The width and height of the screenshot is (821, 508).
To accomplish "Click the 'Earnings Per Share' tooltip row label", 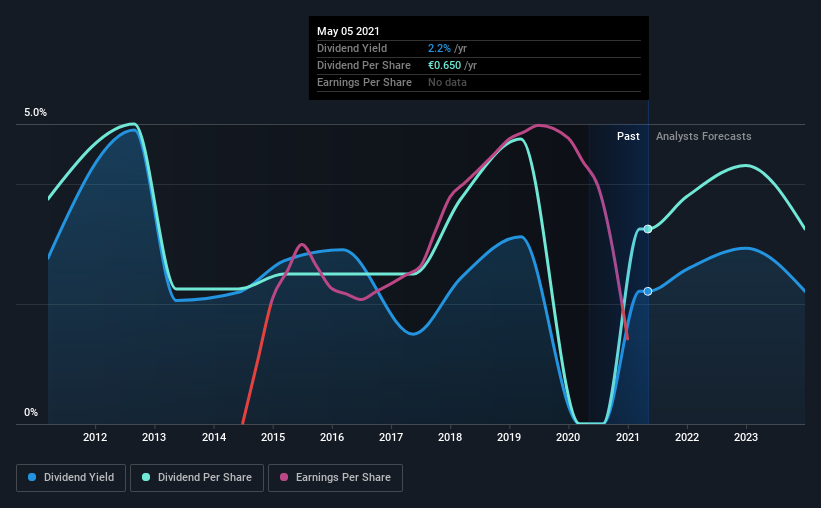I will pos(364,82).
